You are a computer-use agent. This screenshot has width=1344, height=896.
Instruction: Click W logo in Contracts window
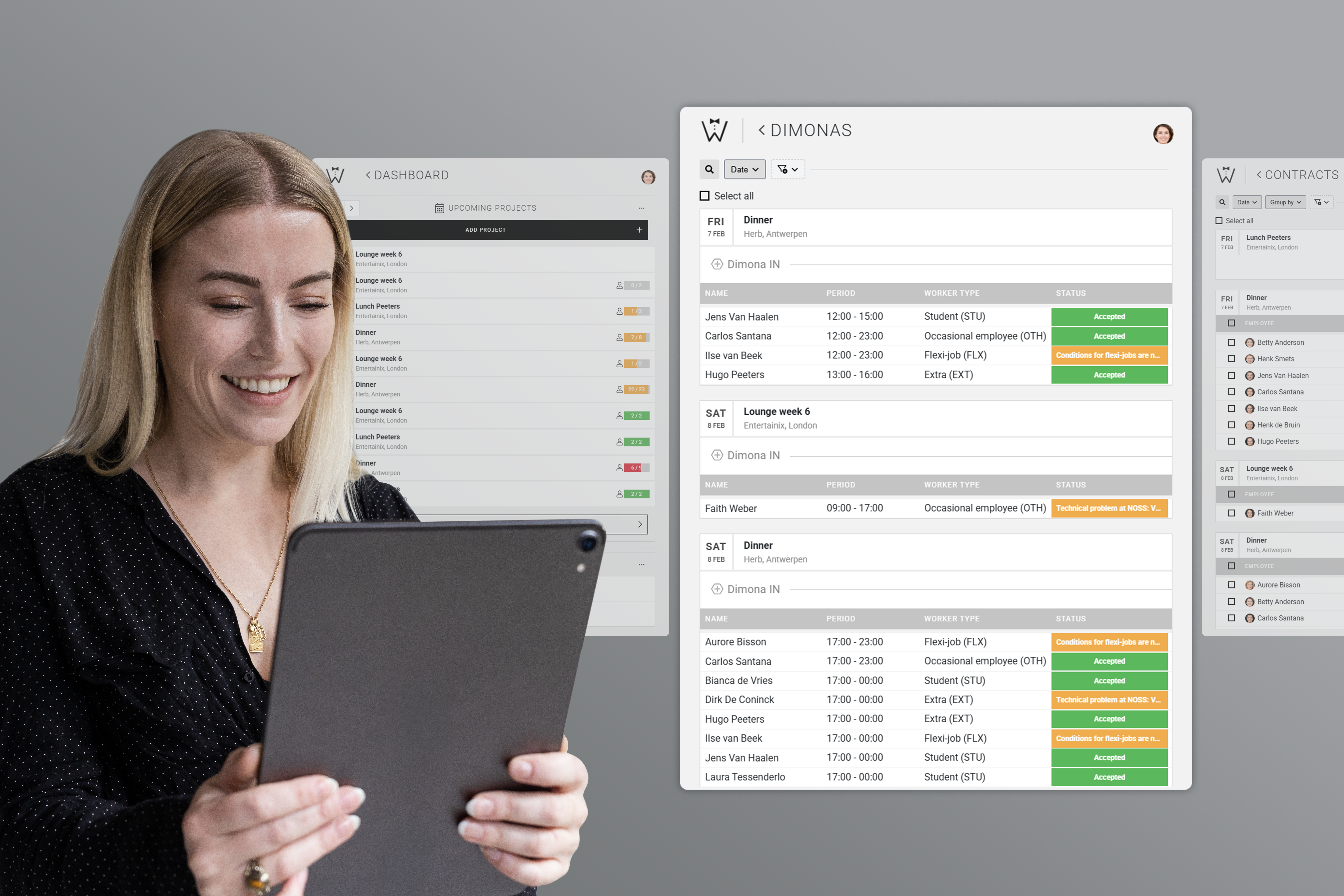click(1225, 175)
